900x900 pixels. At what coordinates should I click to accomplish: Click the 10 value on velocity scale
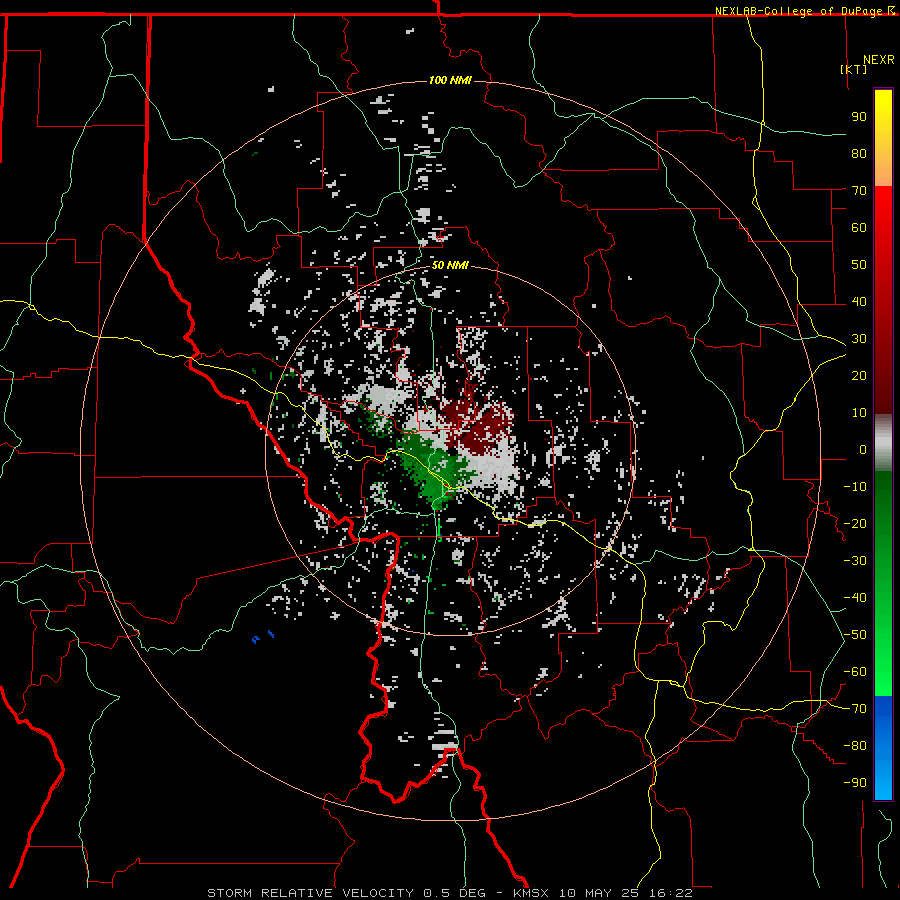[x=859, y=413]
